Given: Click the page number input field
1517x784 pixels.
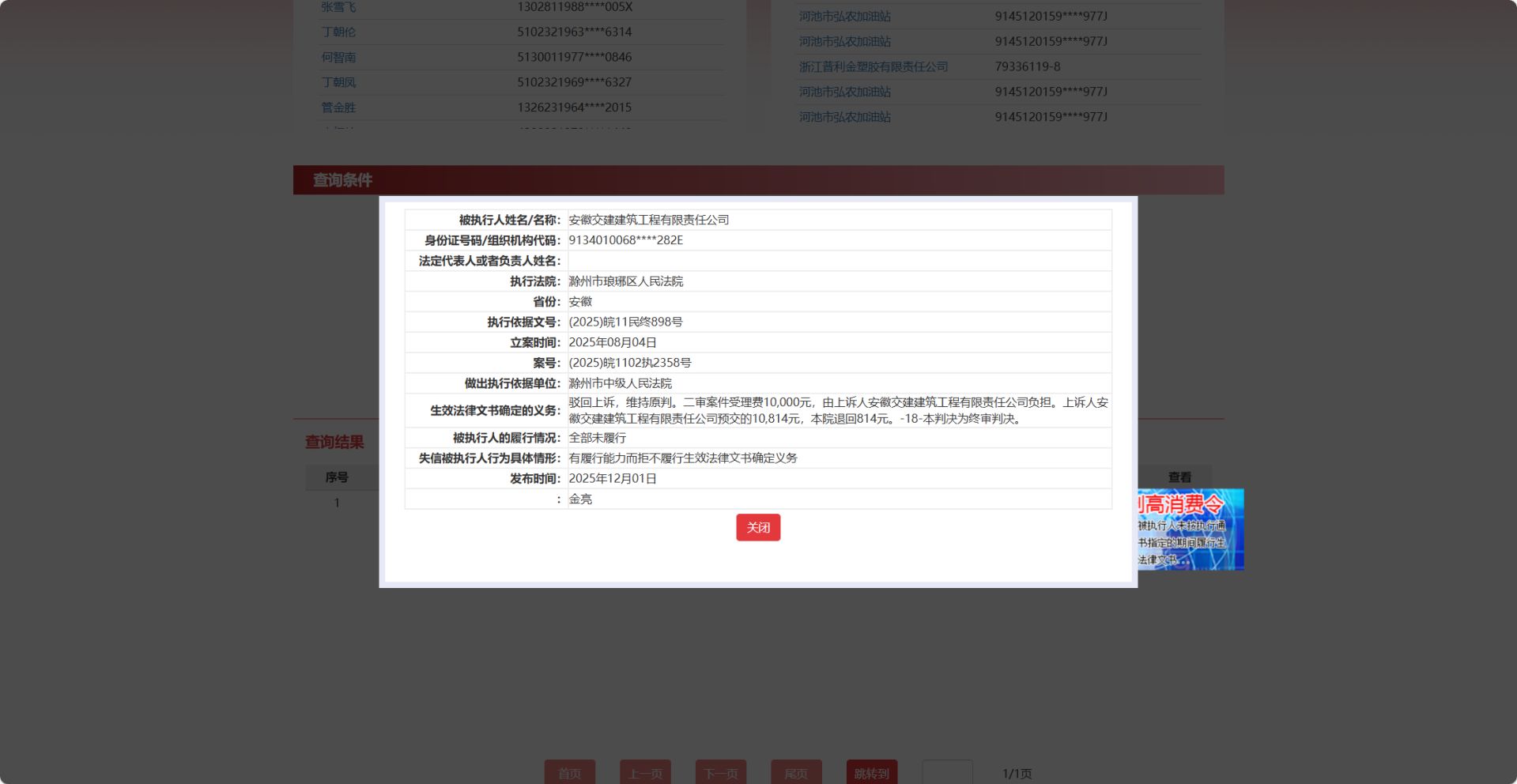Looking at the screenshot, I should pos(948,772).
